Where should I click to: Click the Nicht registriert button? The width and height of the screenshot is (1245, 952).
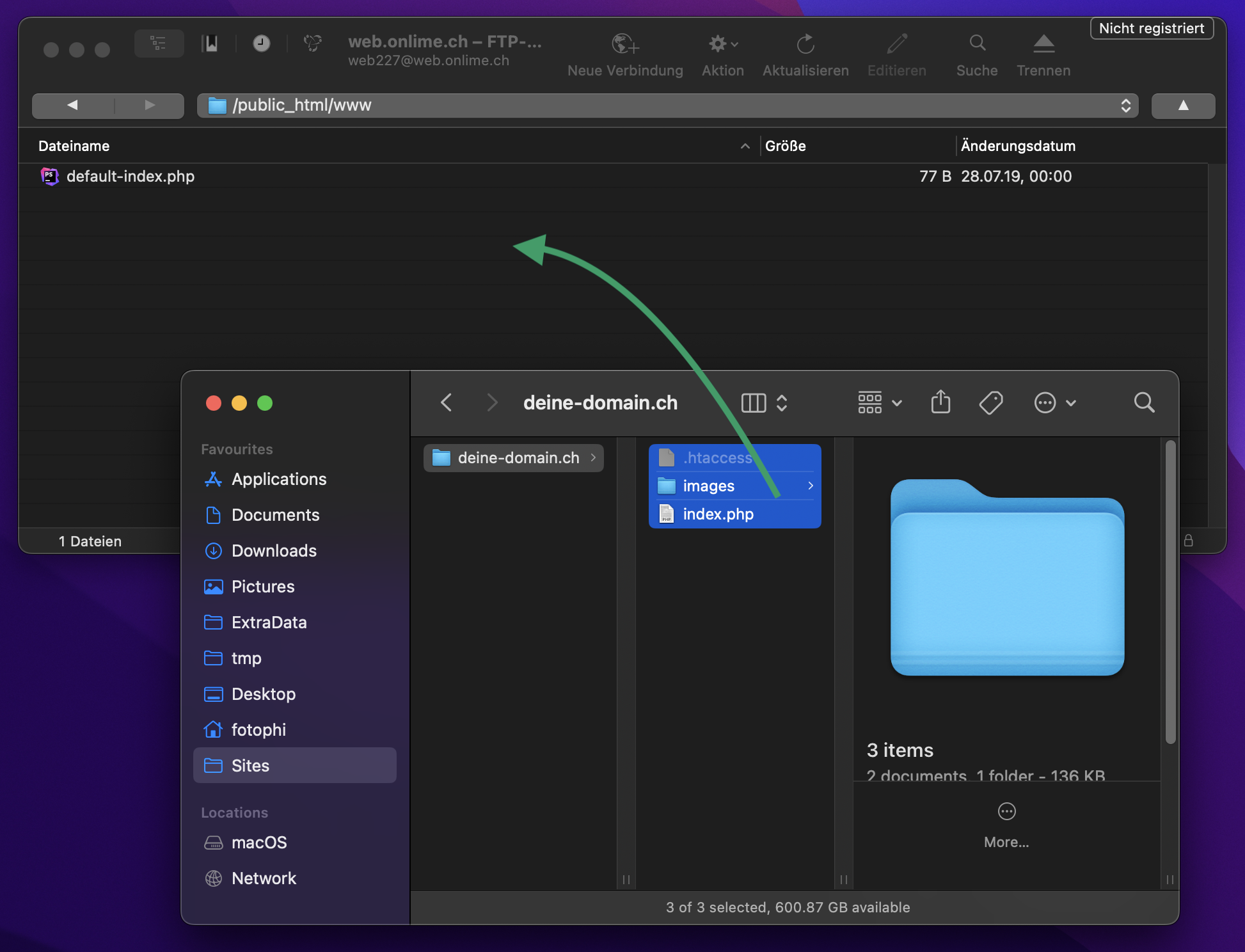pos(1152,28)
